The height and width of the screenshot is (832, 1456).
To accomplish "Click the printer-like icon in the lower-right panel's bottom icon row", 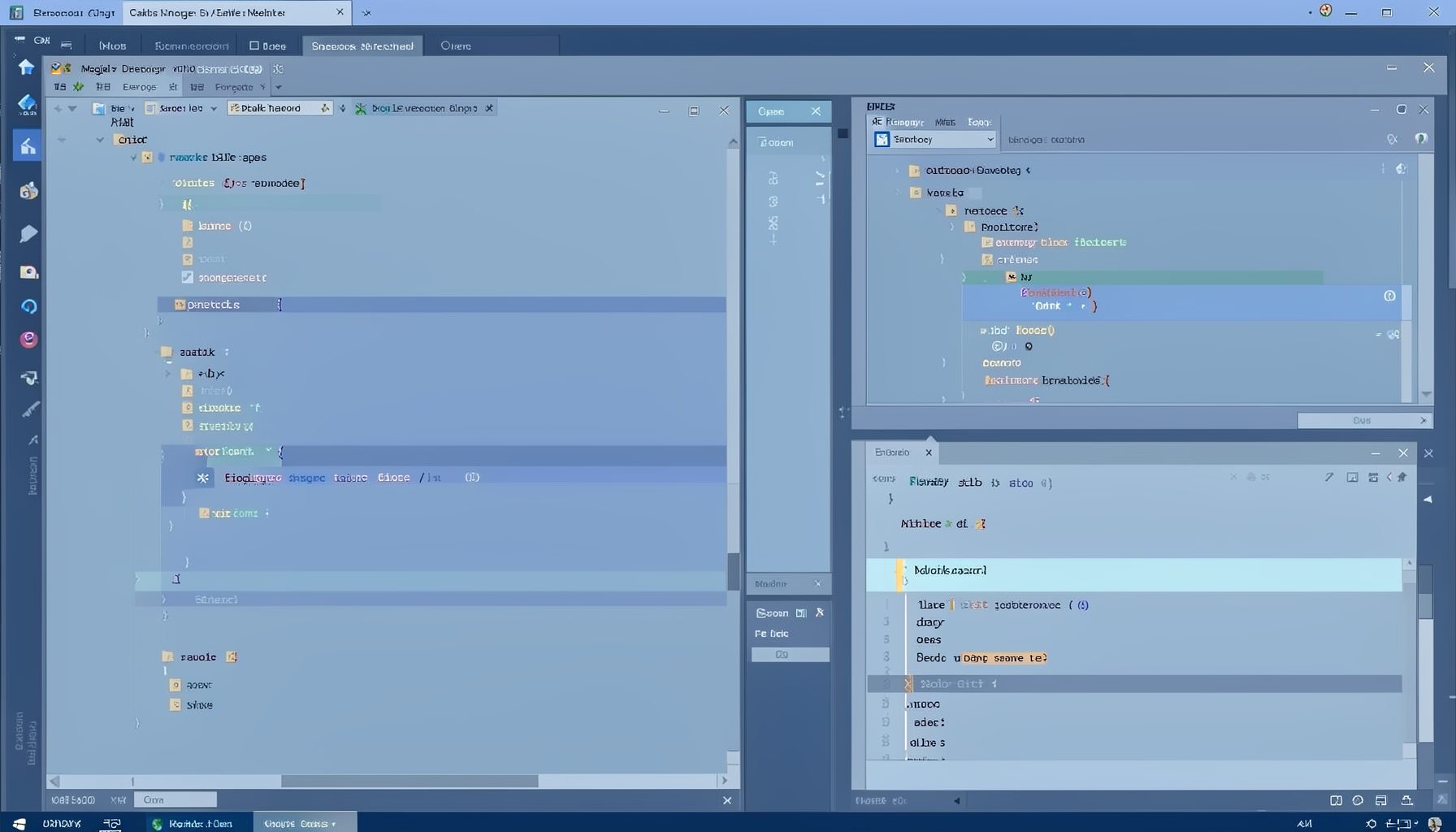I will tap(1380, 800).
